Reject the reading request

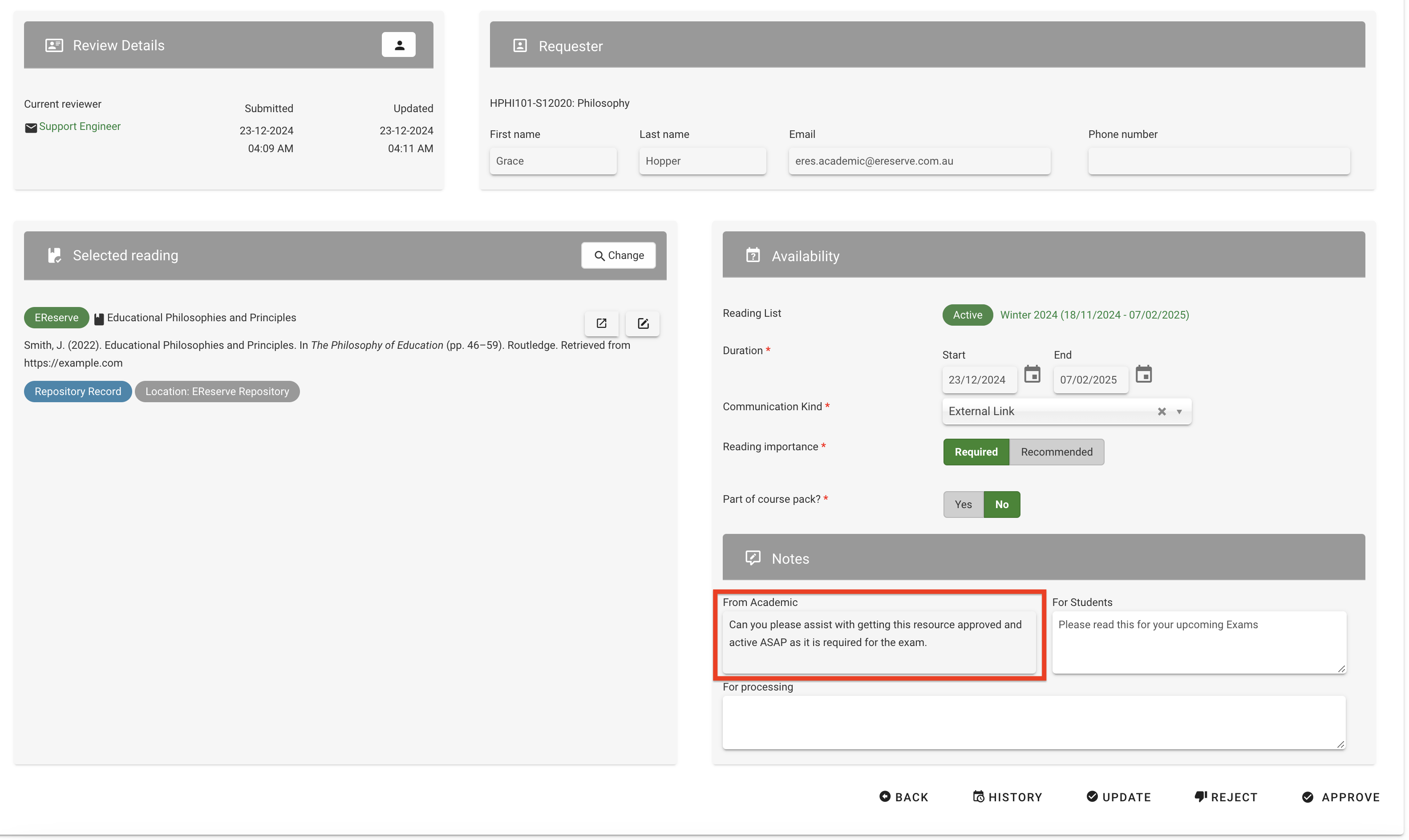[1226, 797]
